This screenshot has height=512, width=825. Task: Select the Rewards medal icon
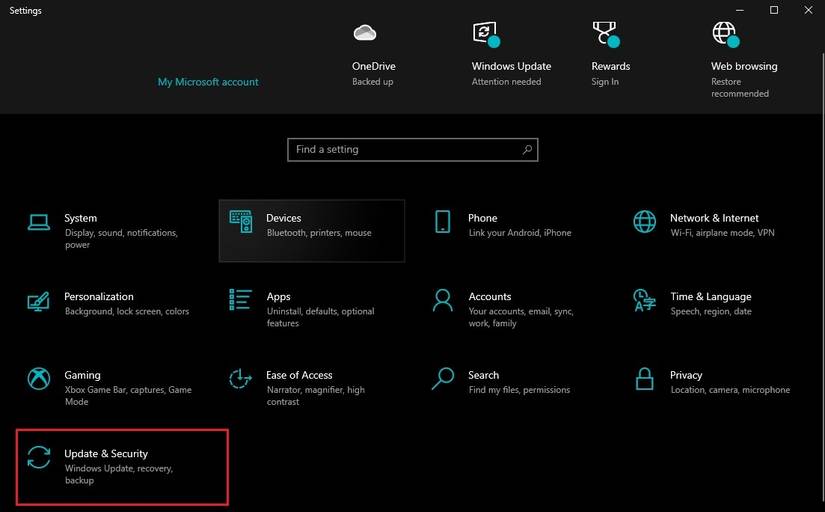[606, 34]
